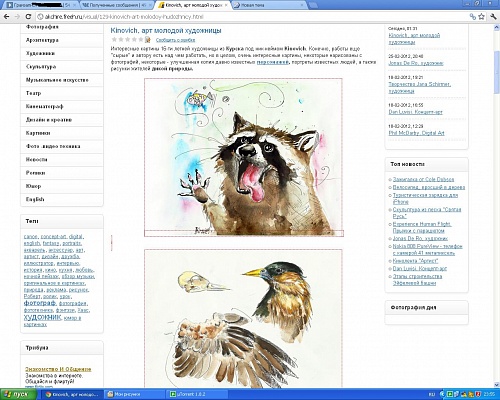The image size is (500, 400).
Task: Open the uTorrent taskbar button
Action: coord(197,394)
